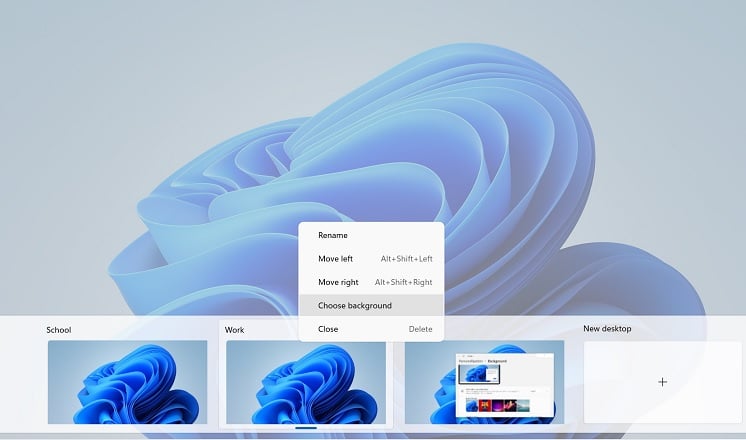
Task: Select Rename in the context menu
Action: [x=371, y=235]
